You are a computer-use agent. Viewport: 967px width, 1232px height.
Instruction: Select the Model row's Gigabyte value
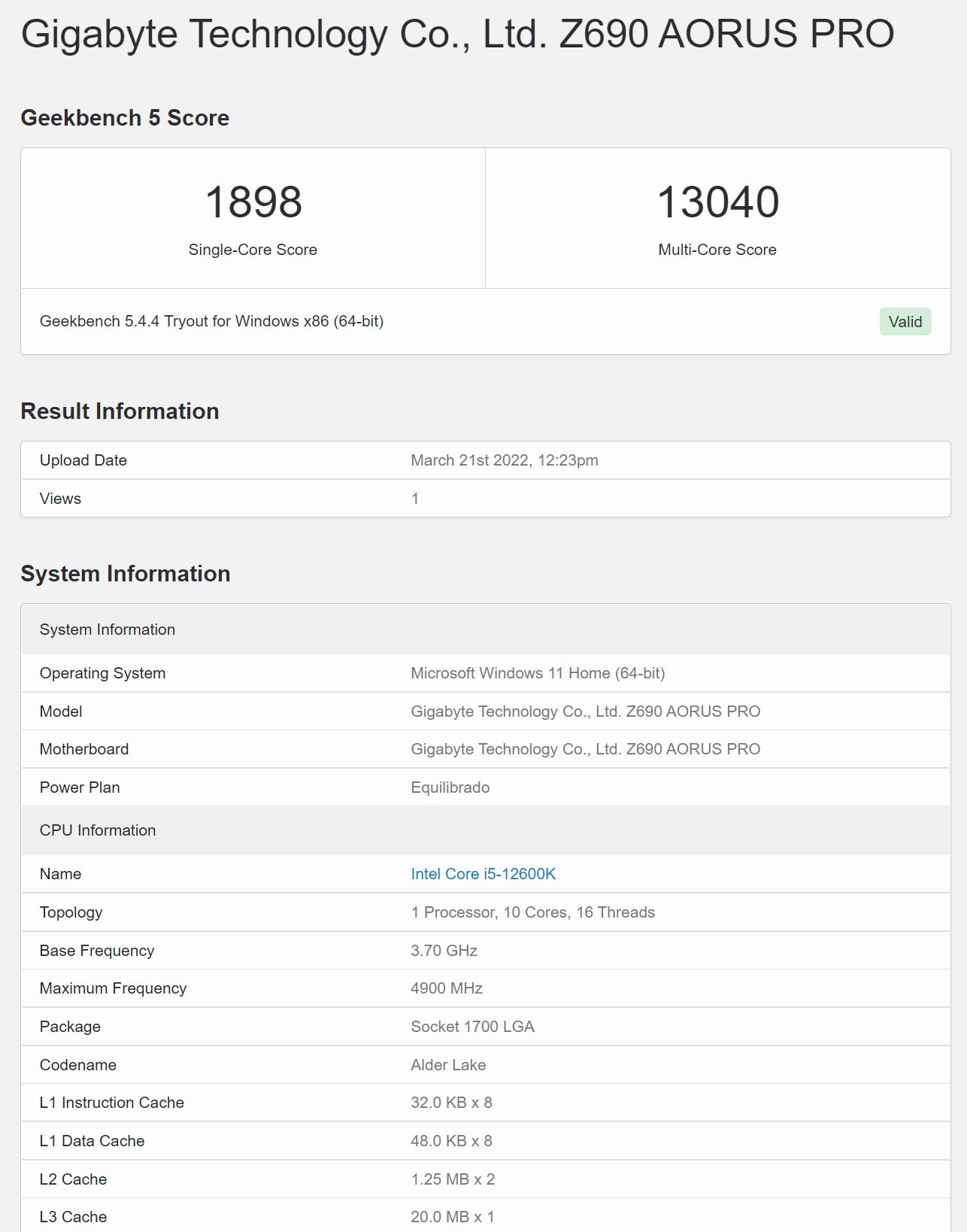coord(585,712)
